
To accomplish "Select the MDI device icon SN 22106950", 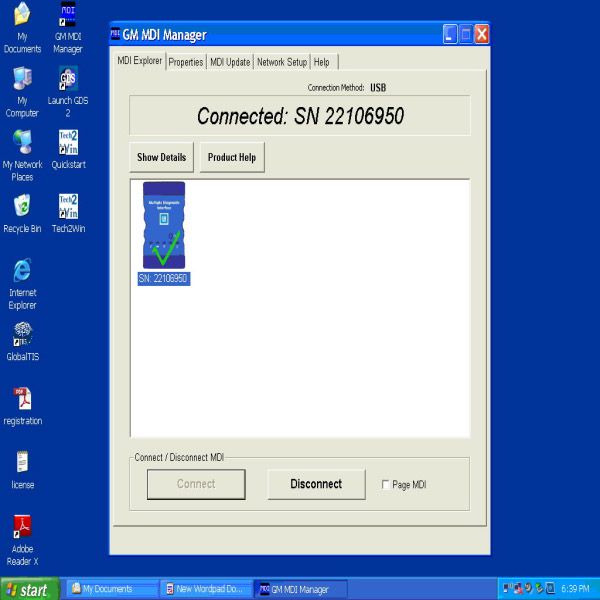I will (164, 226).
